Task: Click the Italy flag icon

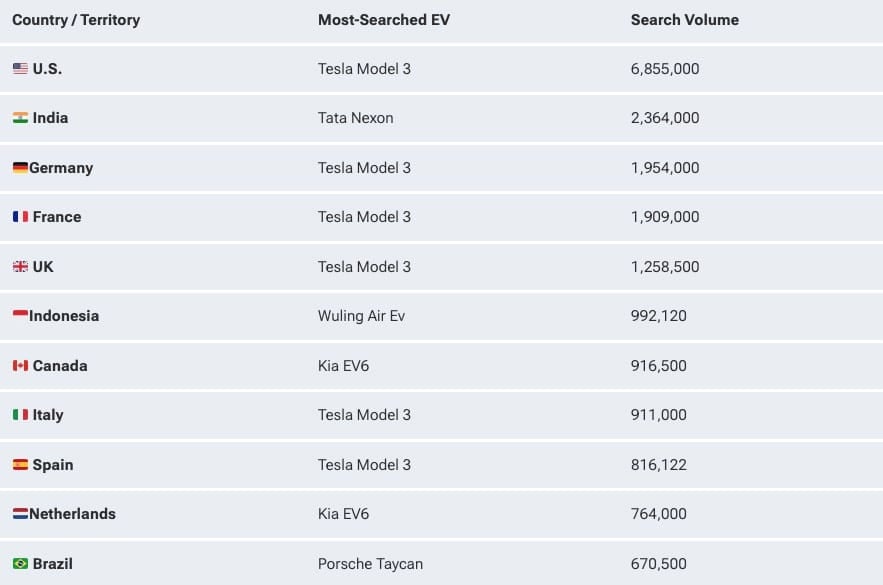Action: [20, 415]
